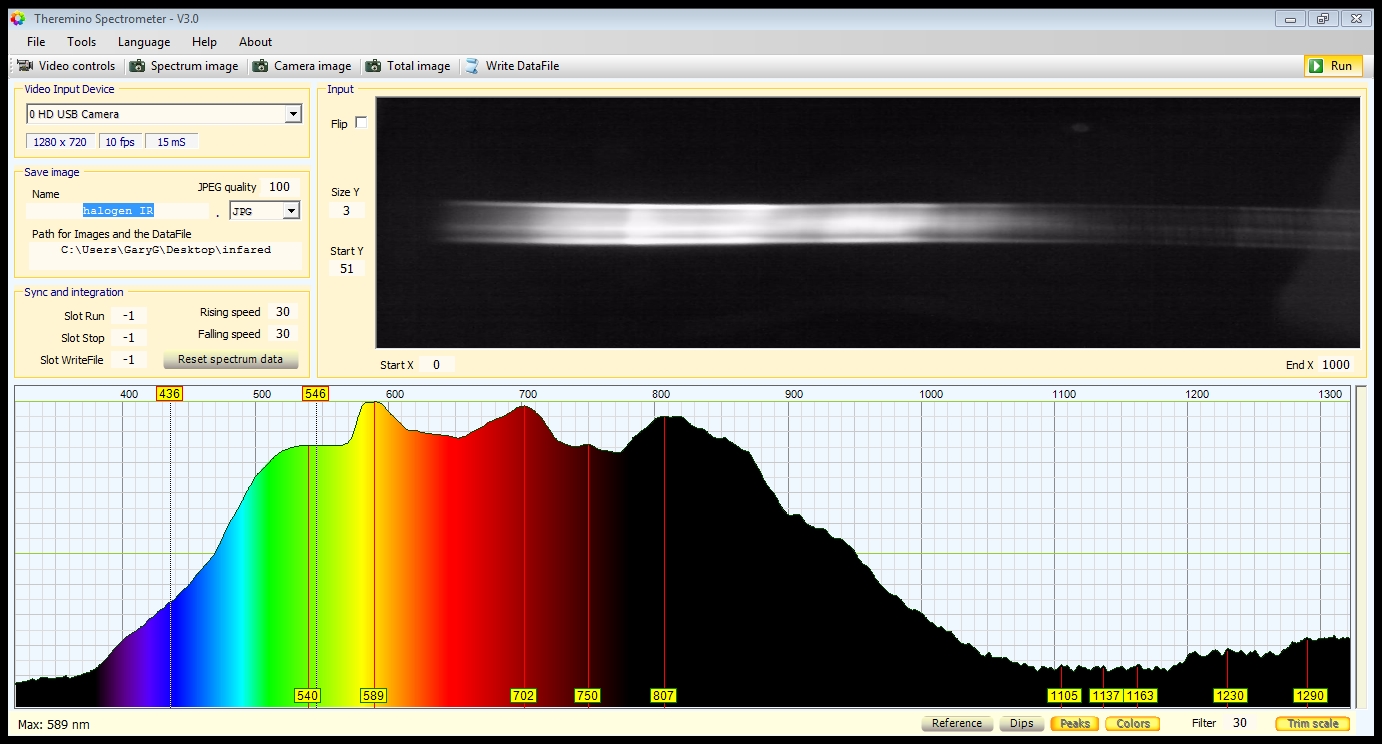The width and height of the screenshot is (1382, 744).
Task: Click the 589 nm peak label marker
Action: click(373, 695)
